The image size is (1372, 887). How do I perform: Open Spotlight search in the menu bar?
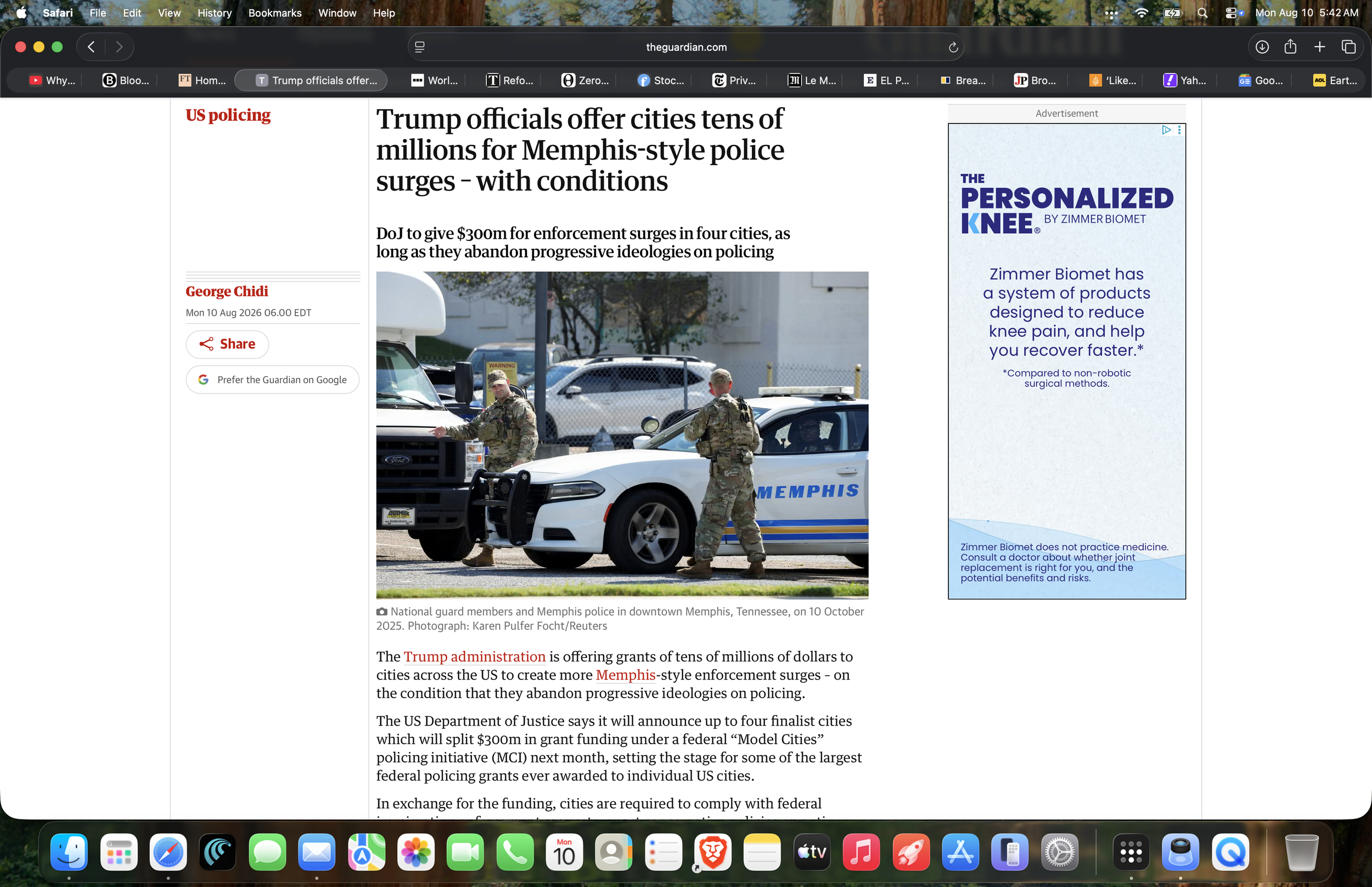[1202, 13]
